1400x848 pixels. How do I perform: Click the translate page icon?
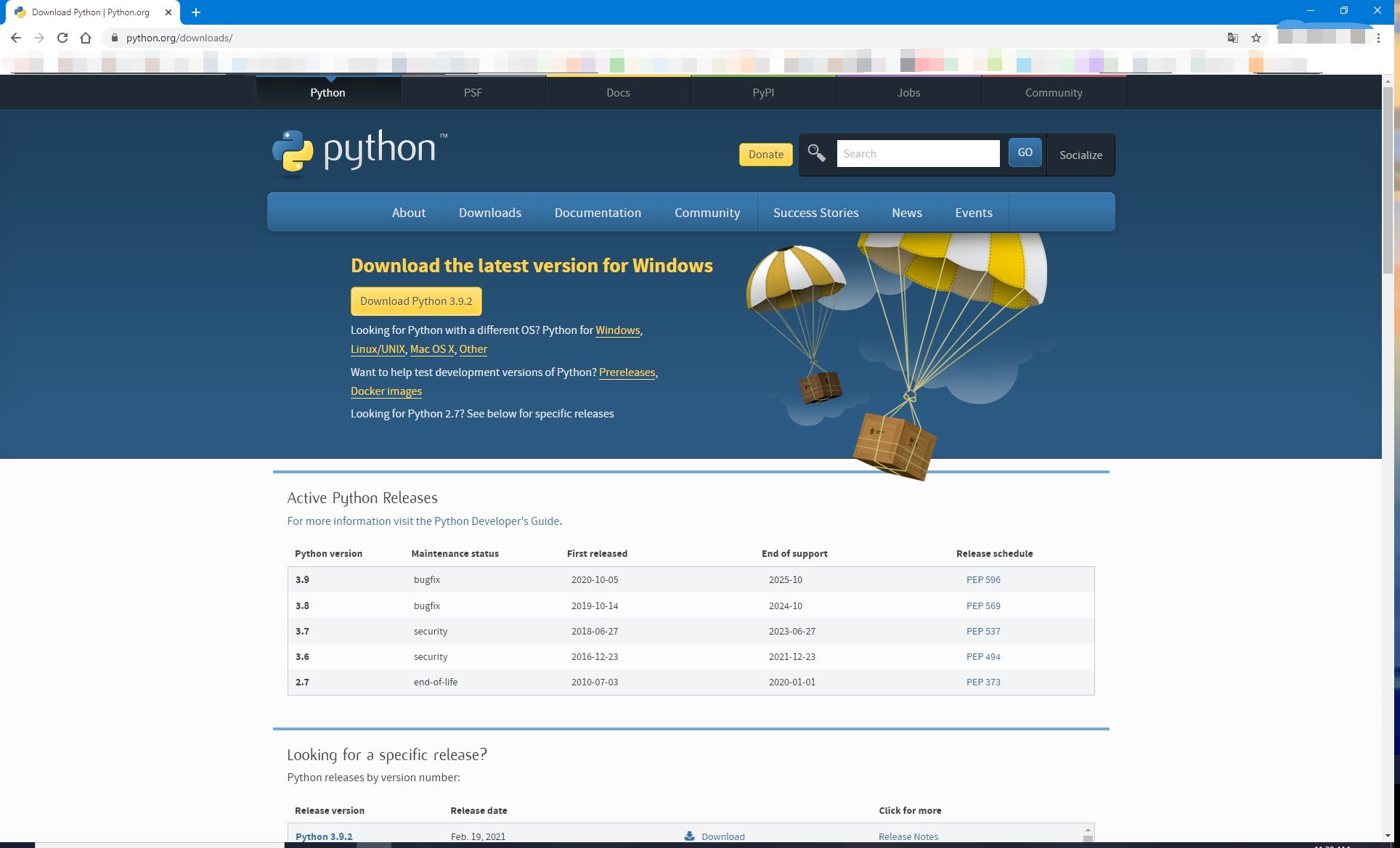1233,38
